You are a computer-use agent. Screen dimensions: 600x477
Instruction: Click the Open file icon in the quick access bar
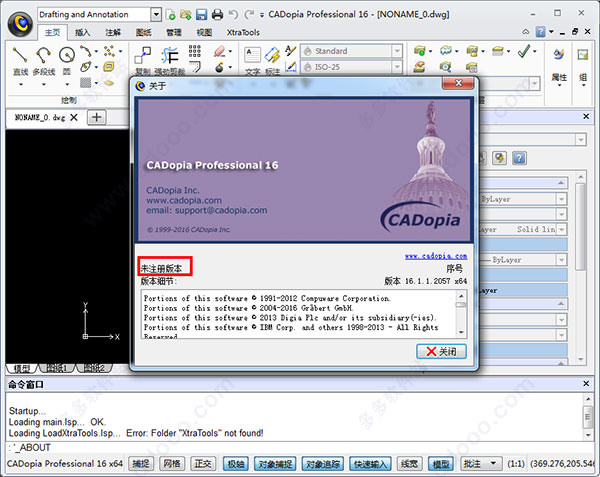186,15
